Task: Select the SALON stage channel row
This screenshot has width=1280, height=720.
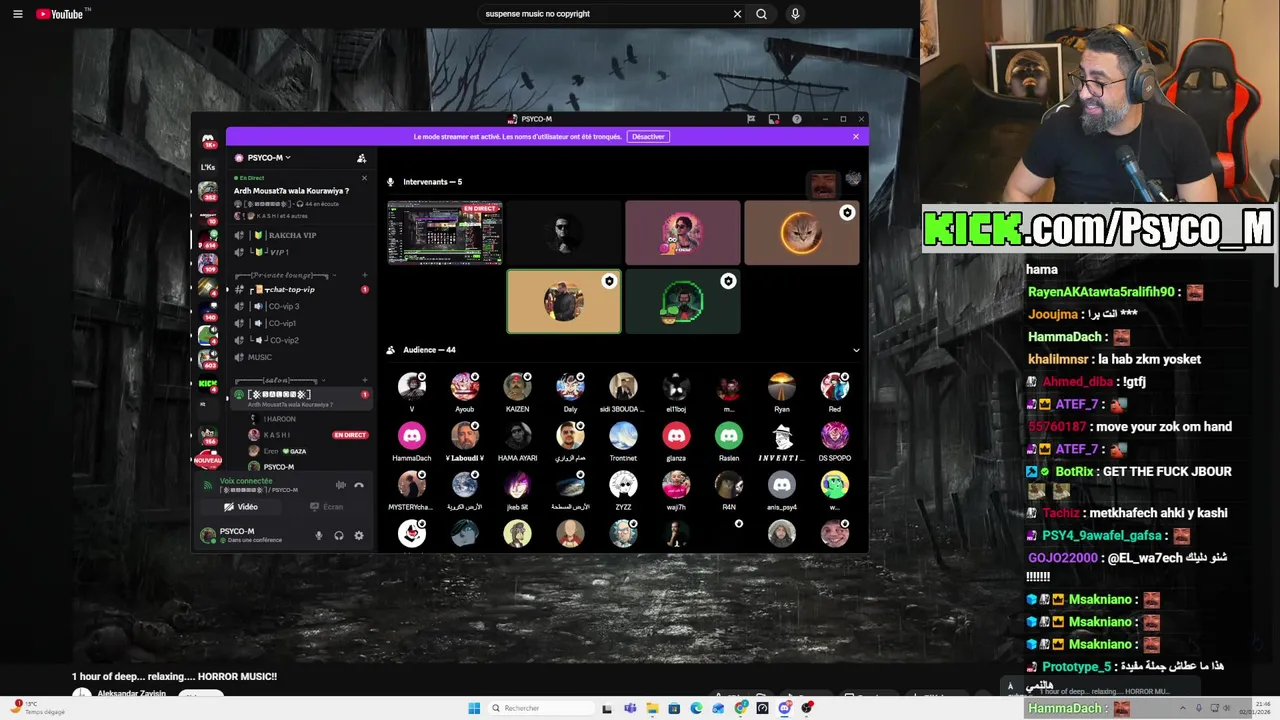Action: 300,398
